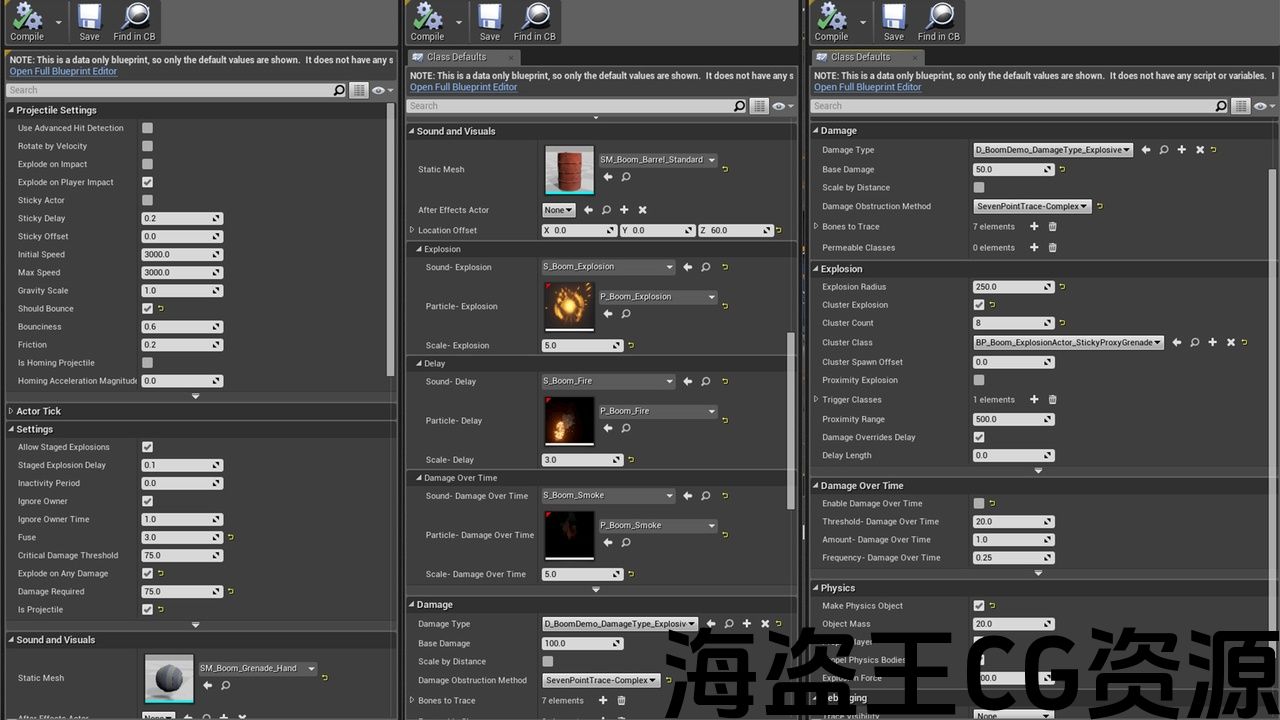Screen dimensions: 1280x720
Task: Click Save icon in middle panel toolbar
Action: (489, 18)
